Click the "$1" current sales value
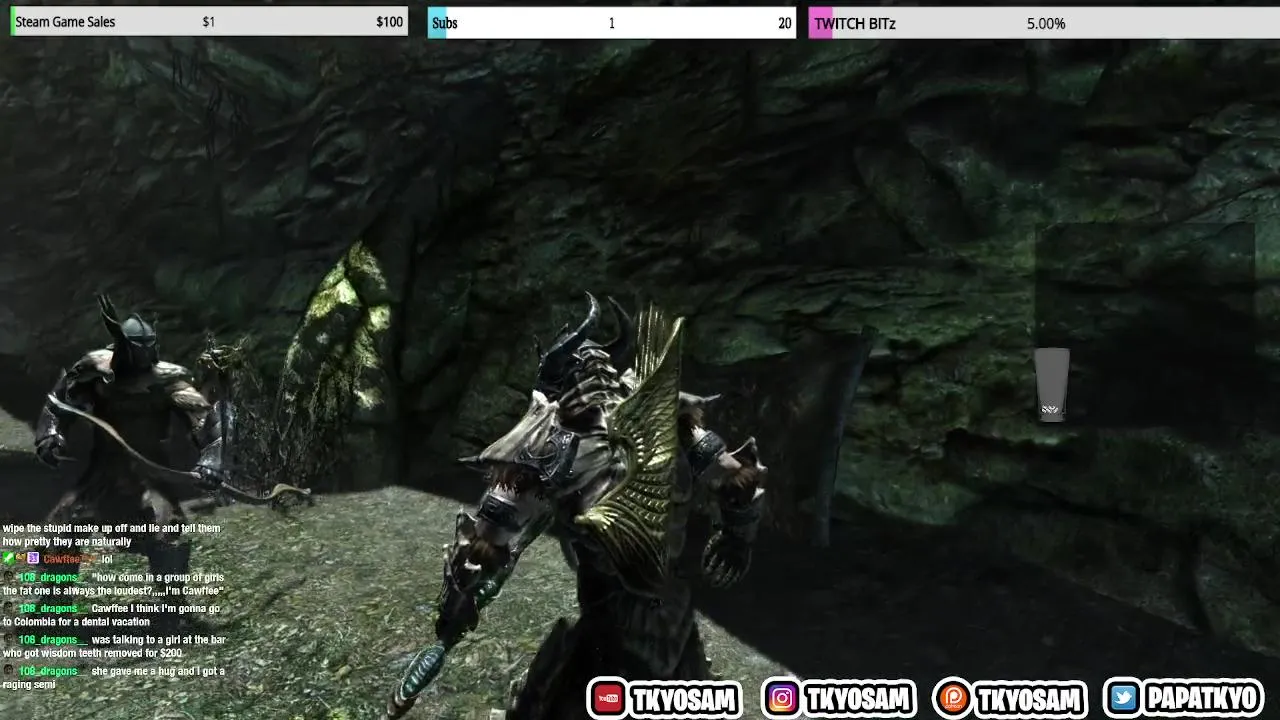The image size is (1280, 720). coord(208,22)
